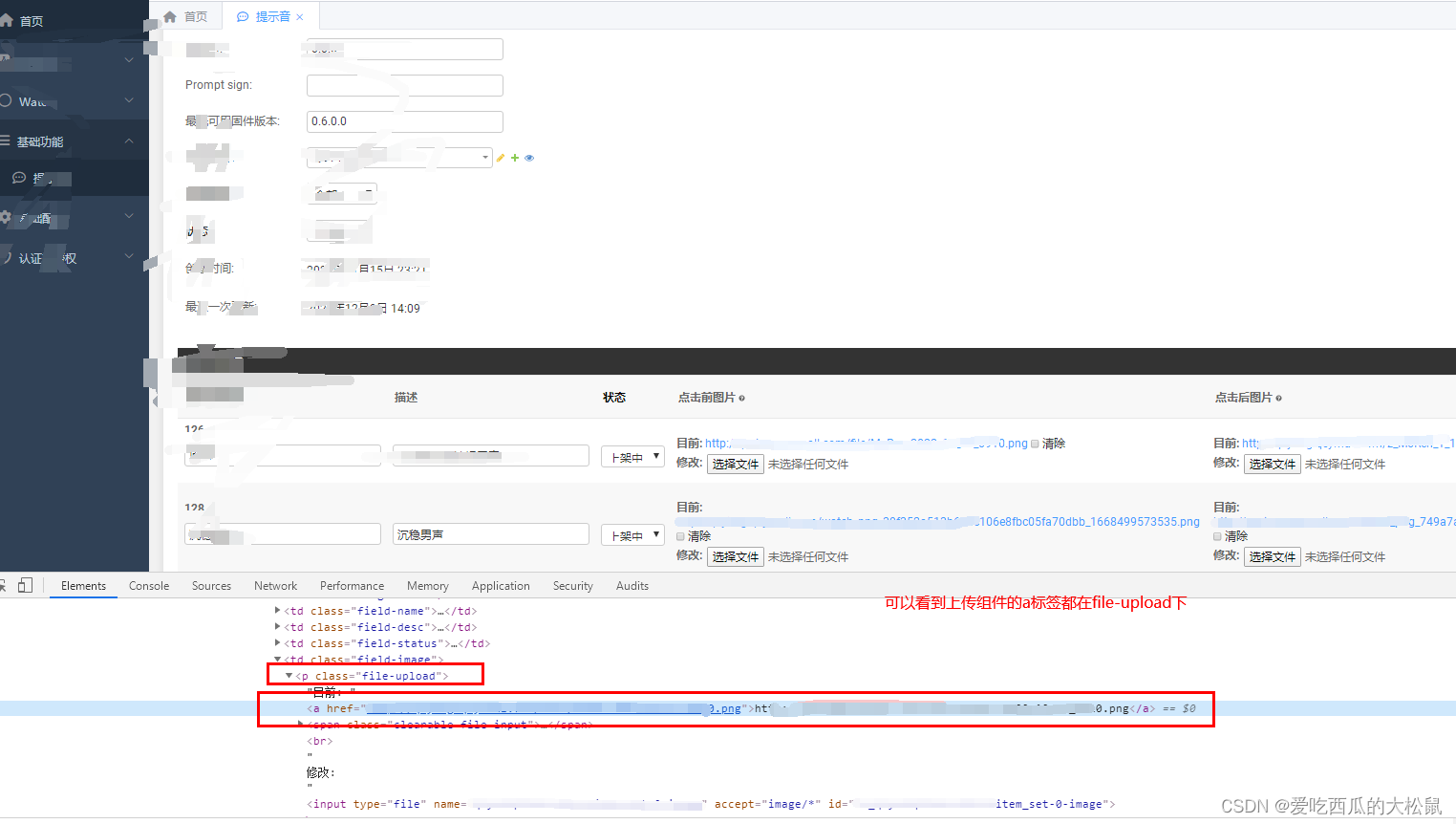Expand the td class="field-status" node

click(x=278, y=643)
